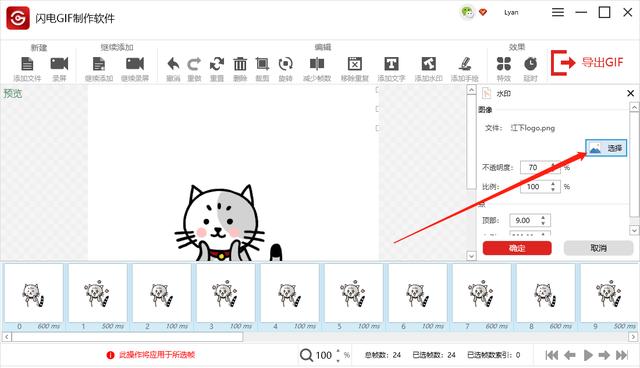Decrease 顶部 top value with down arrow
Screen dimensions: 640x368
point(543,223)
